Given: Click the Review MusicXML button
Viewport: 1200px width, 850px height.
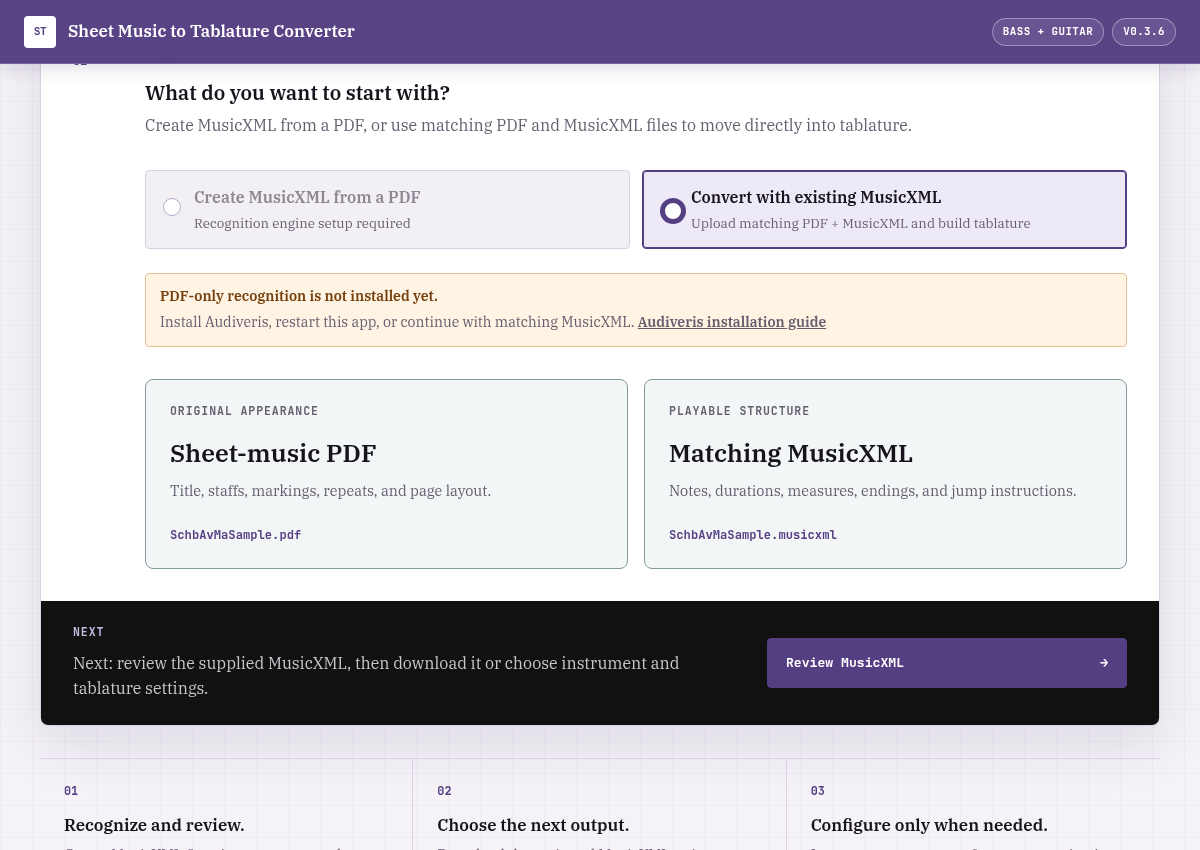Looking at the screenshot, I should pos(947,663).
